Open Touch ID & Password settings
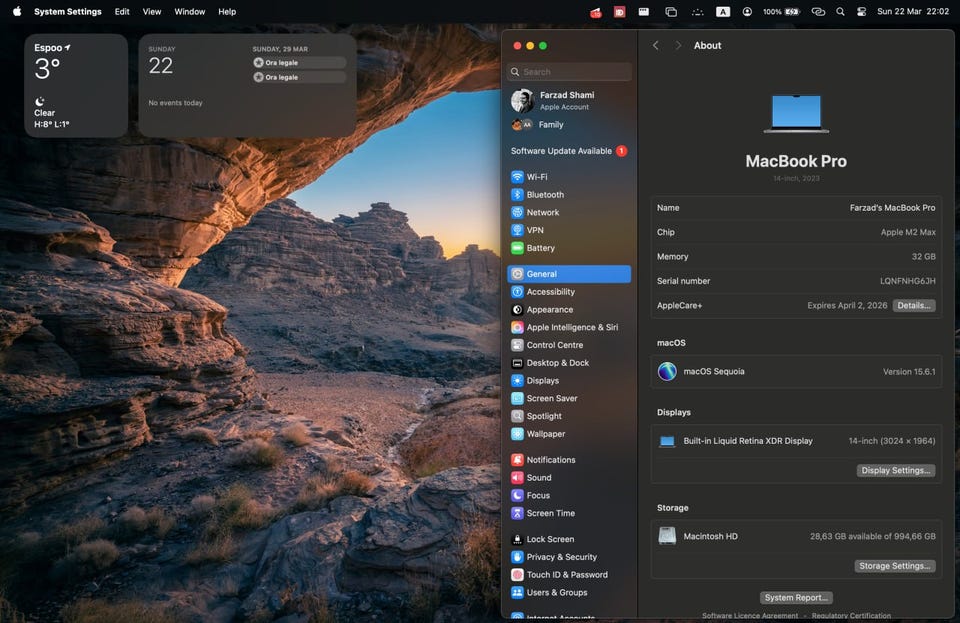Image resolution: width=960 pixels, height=623 pixels. click(566, 575)
